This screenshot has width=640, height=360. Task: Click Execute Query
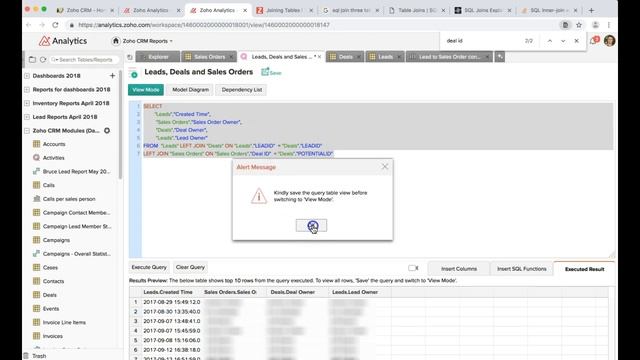tap(149, 267)
